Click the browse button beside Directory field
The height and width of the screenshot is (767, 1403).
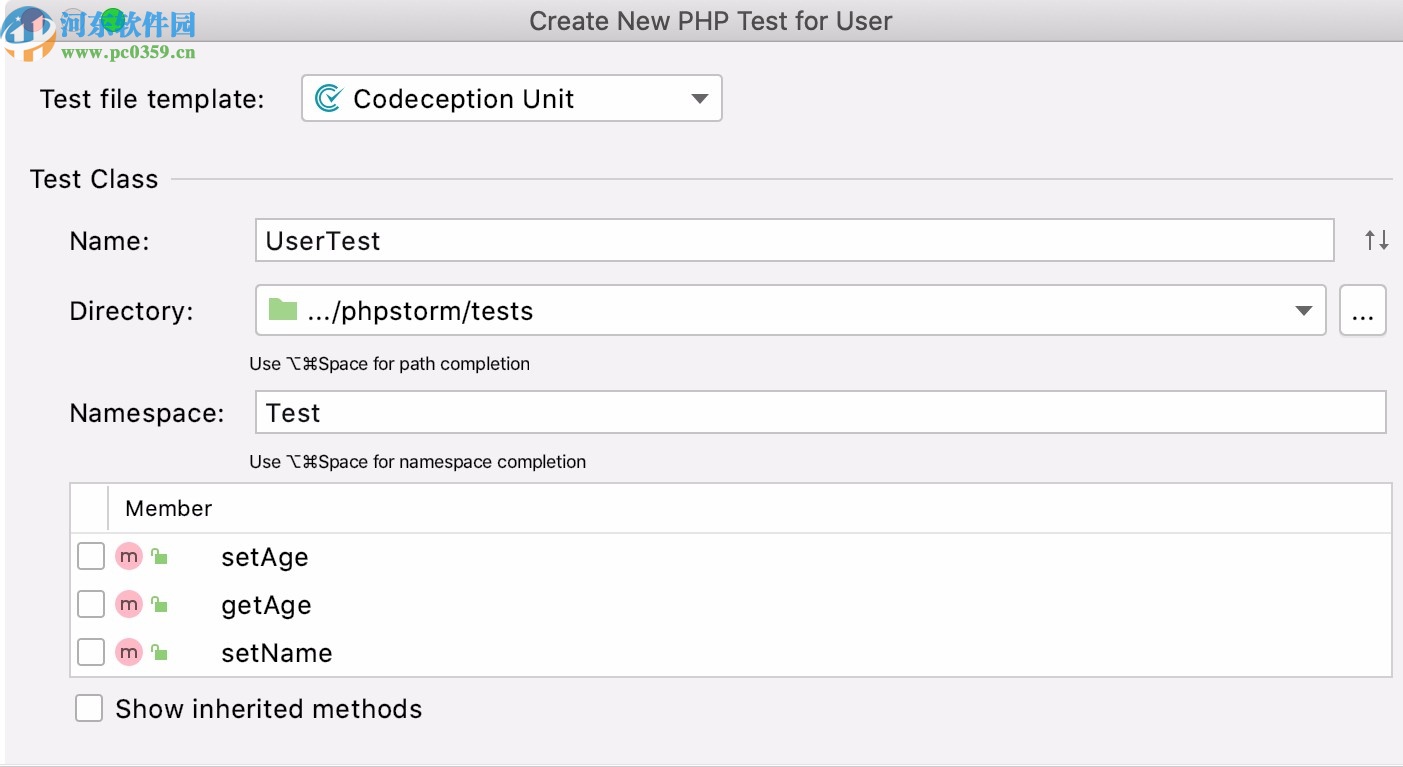coord(1363,310)
